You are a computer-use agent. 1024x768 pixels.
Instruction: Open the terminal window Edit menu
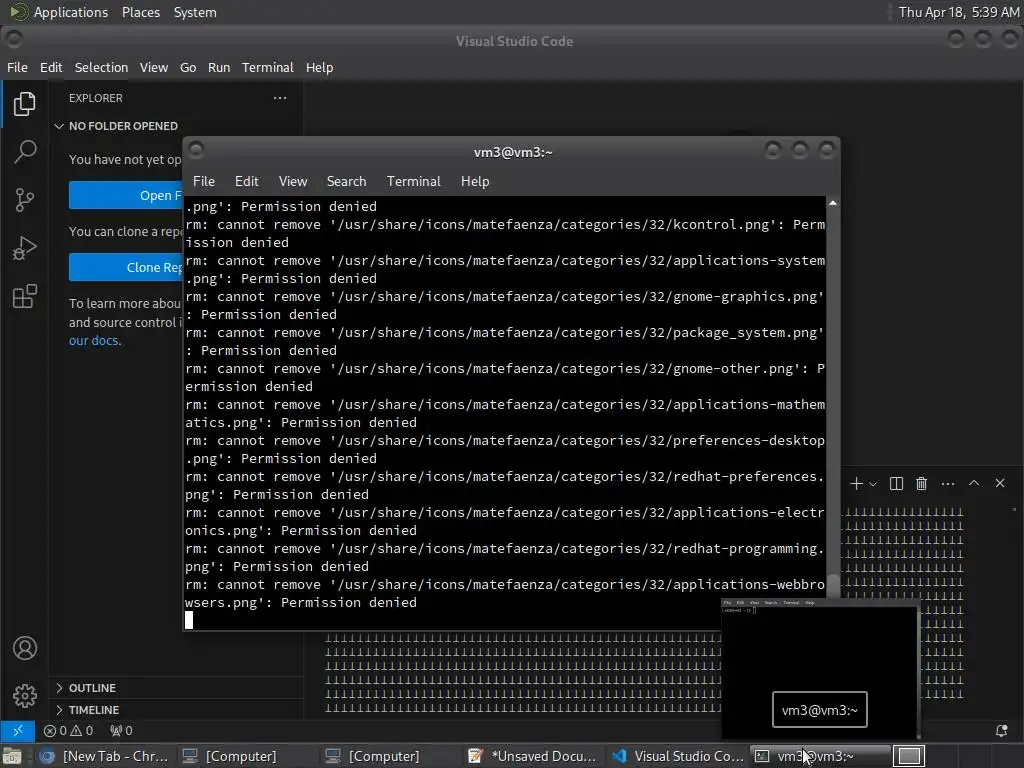tap(246, 182)
